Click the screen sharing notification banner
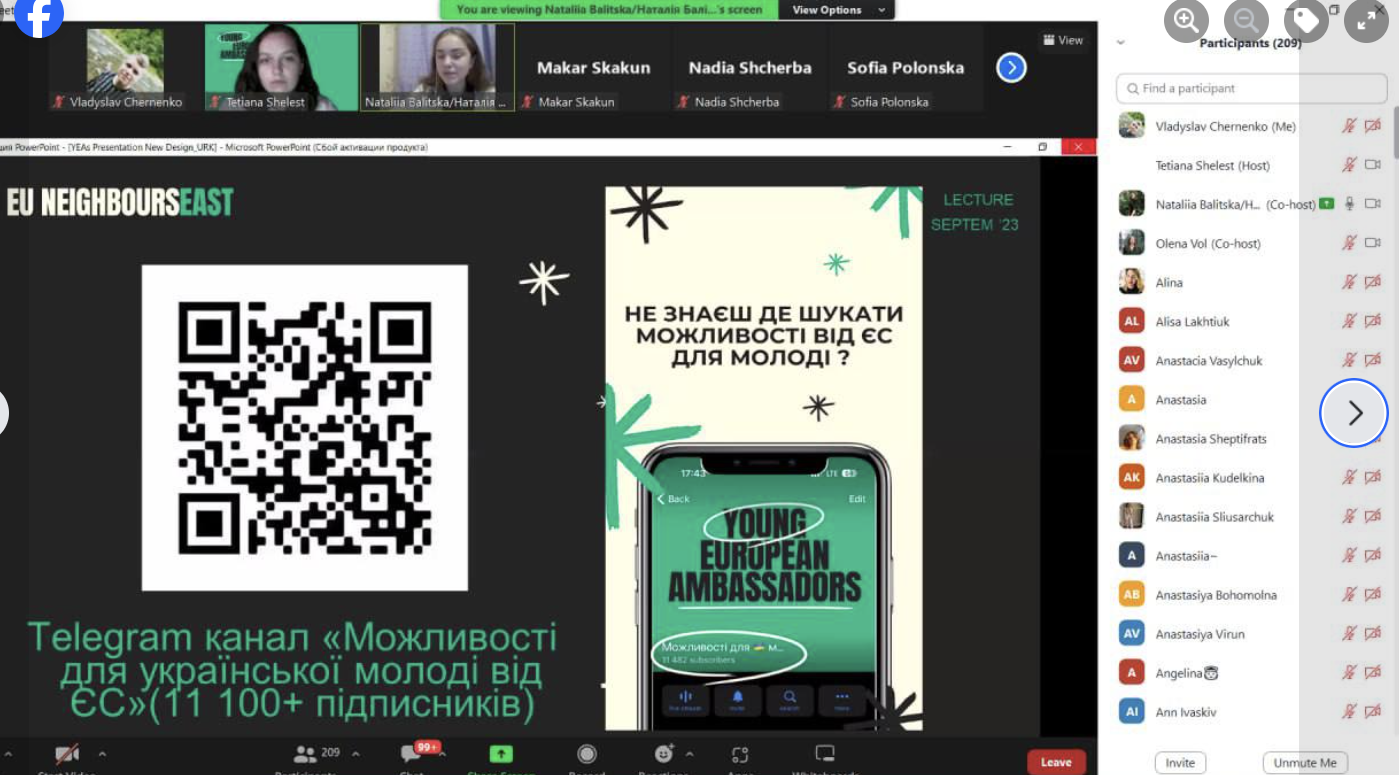The width and height of the screenshot is (1399, 775). [x=609, y=10]
